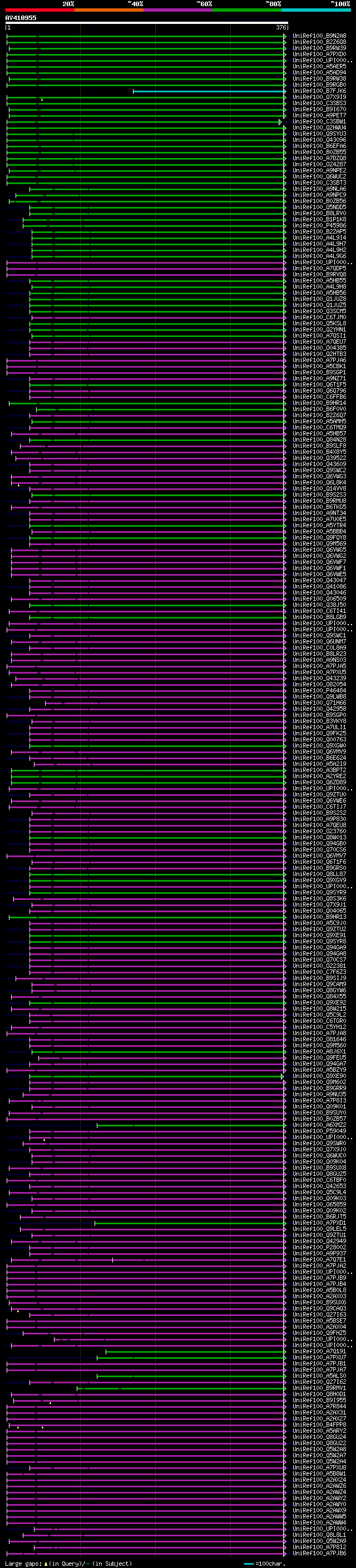The image size is (356, 1568).
Task: Click the hit label UniRef100_A7R844
Action: (x=319, y=1406)
